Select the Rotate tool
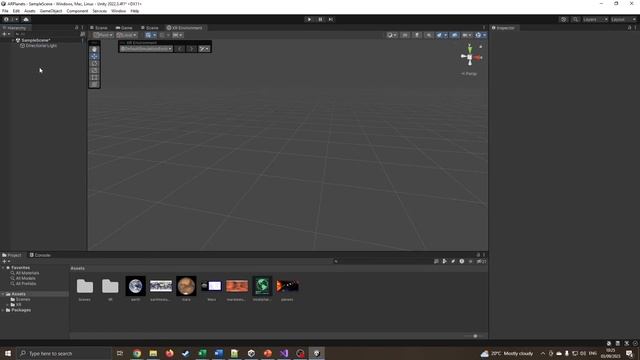Viewport: 640px width, 360px height. click(94, 63)
